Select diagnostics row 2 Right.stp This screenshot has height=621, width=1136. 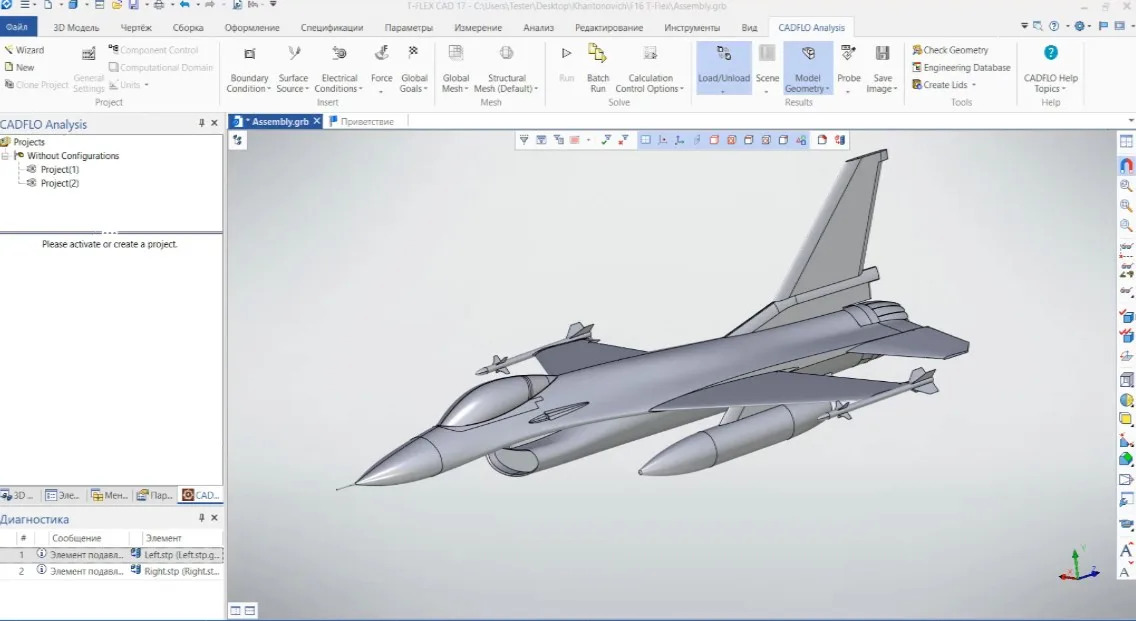point(112,571)
